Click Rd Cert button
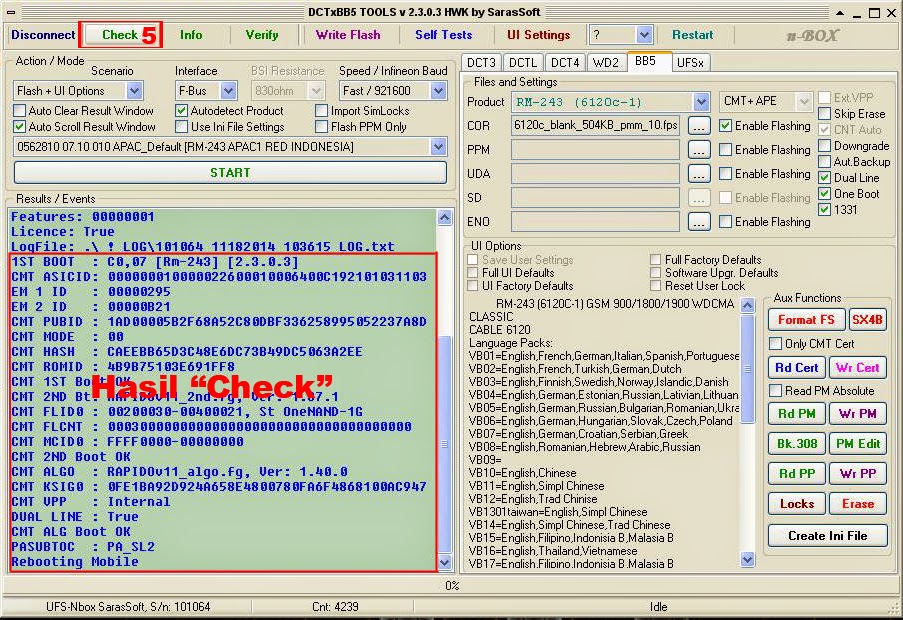Screen dimensions: 903x620 pos(797,367)
